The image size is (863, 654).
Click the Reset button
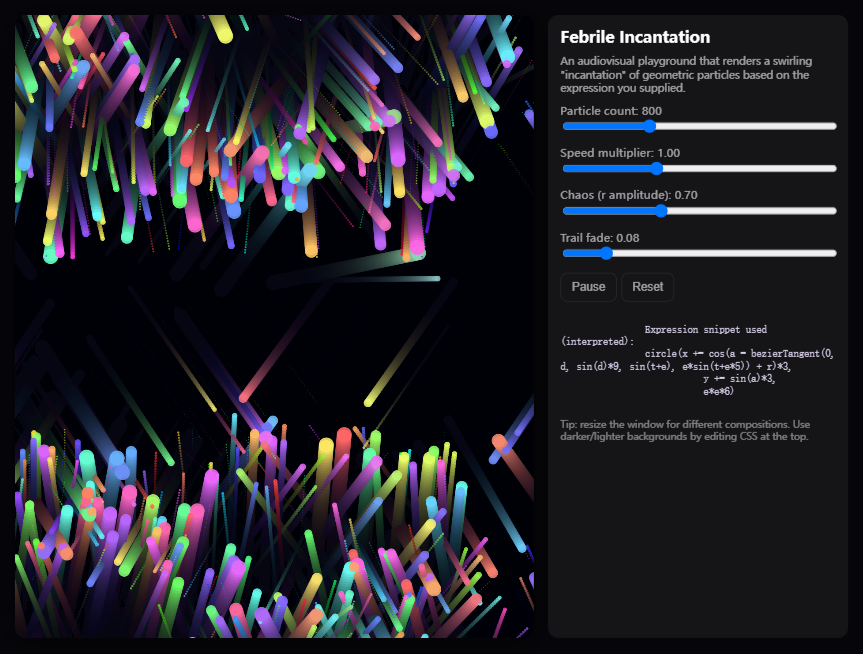pyautogui.click(x=647, y=287)
